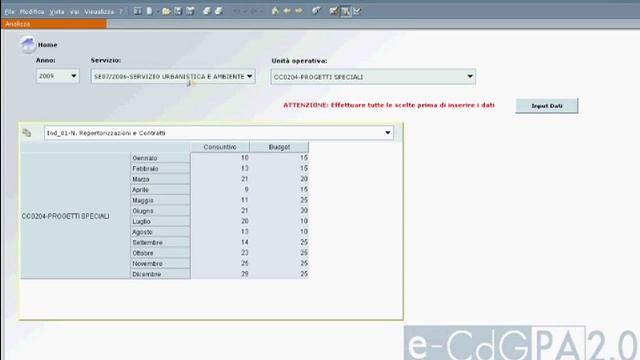Click the CC0204-PROGETTI SPECIALI row group cell

pos(75,216)
